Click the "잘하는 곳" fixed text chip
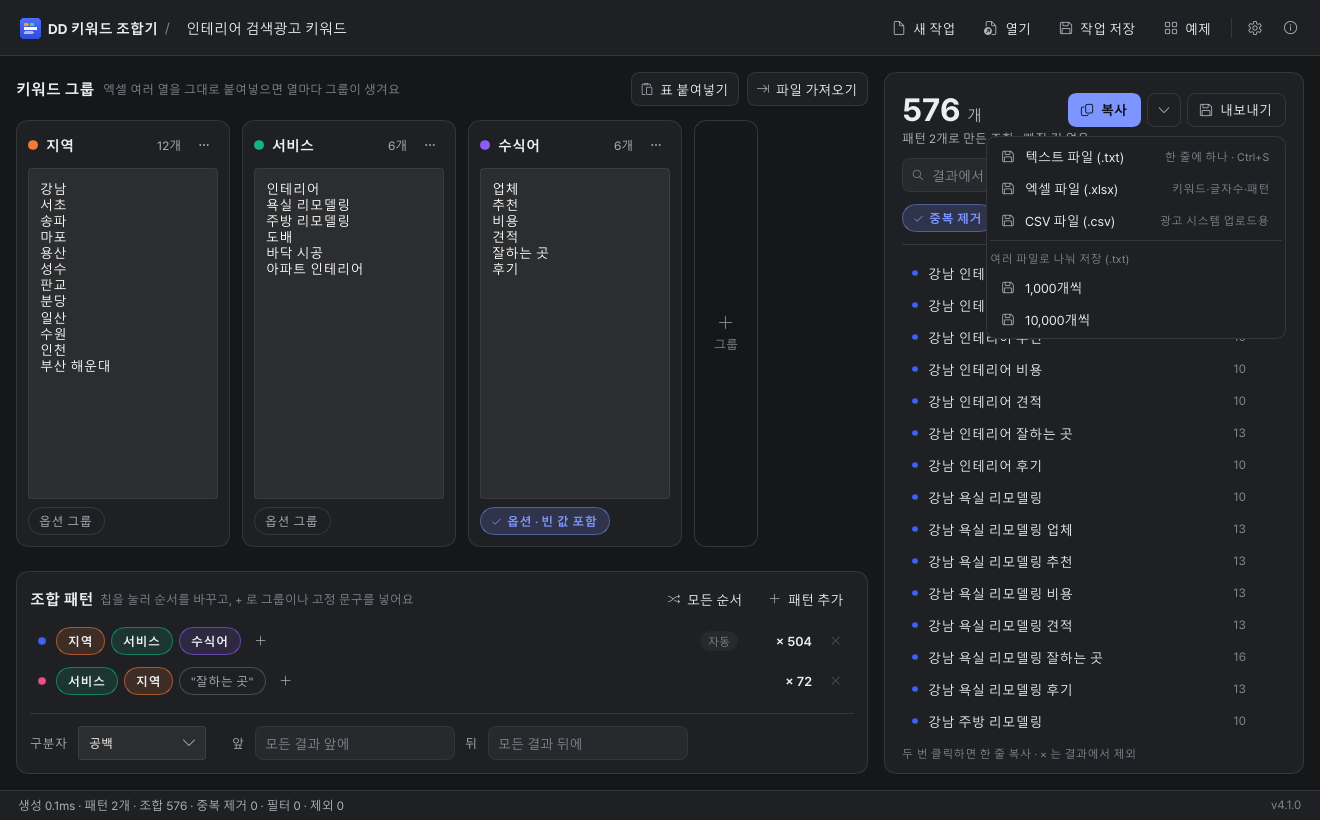The height and width of the screenshot is (820, 1320). pyautogui.click(x=222, y=681)
